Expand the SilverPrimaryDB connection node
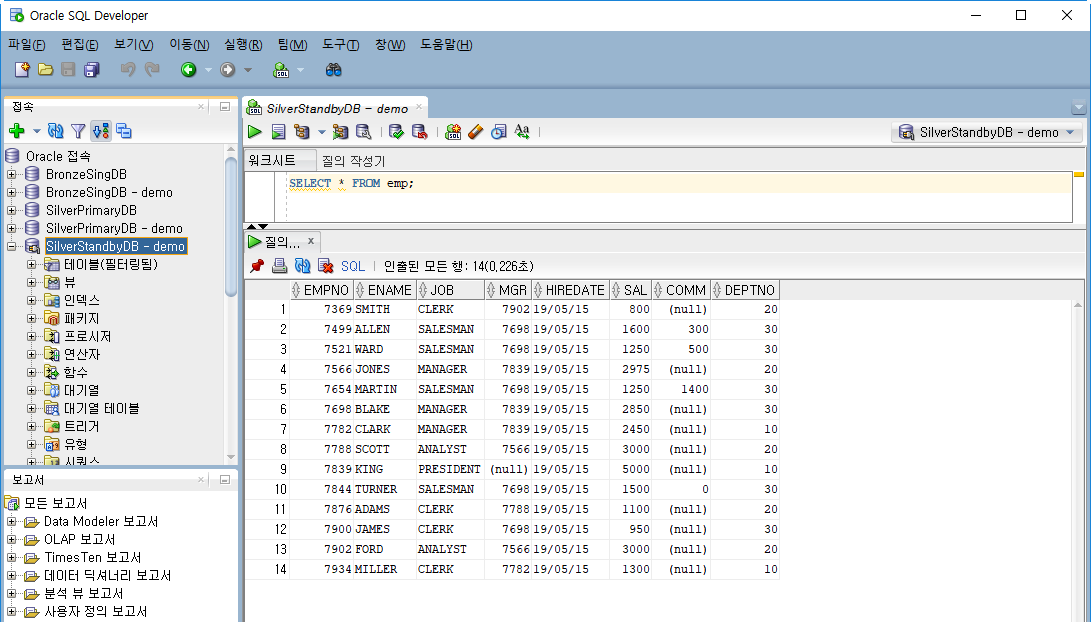Screen dimensions: 1091x622 pyautogui.click(x=11, y=210)
